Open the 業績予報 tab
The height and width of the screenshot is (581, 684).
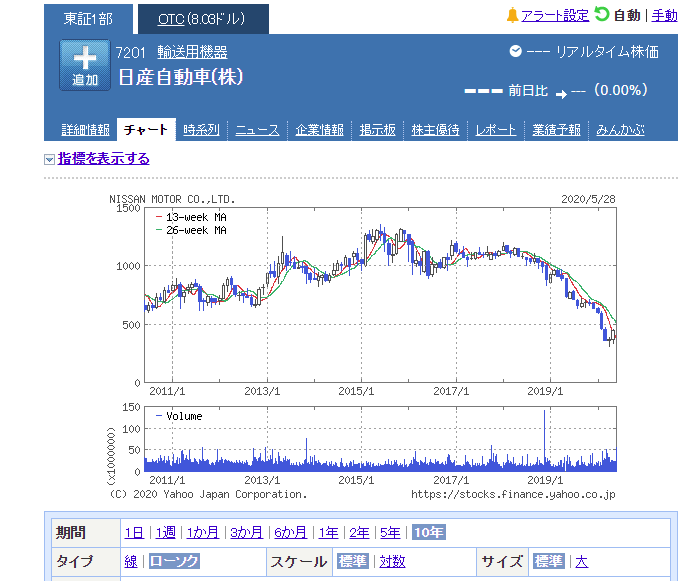click(x=556, y=130)
